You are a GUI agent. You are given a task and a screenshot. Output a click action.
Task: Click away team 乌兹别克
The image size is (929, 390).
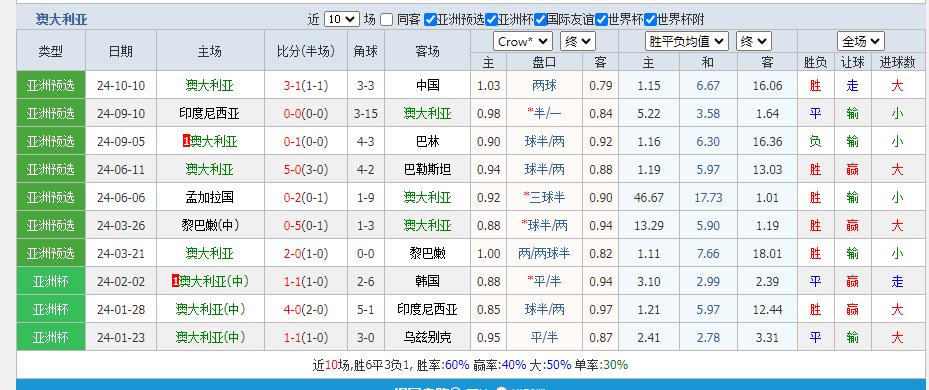[x=427, y=337]
